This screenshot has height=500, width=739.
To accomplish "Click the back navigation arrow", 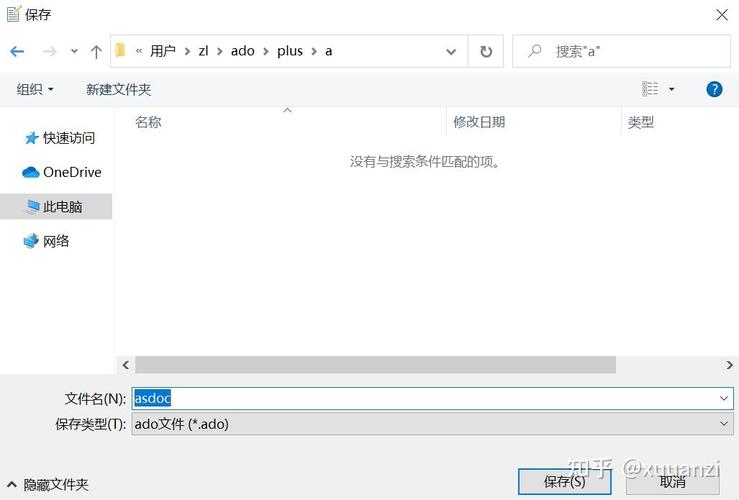I will click(17, 51).
